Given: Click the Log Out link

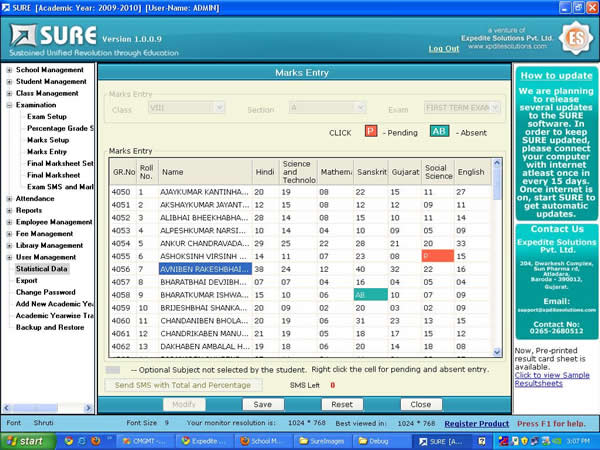Looking at the screenshot, I should [443, 49].
